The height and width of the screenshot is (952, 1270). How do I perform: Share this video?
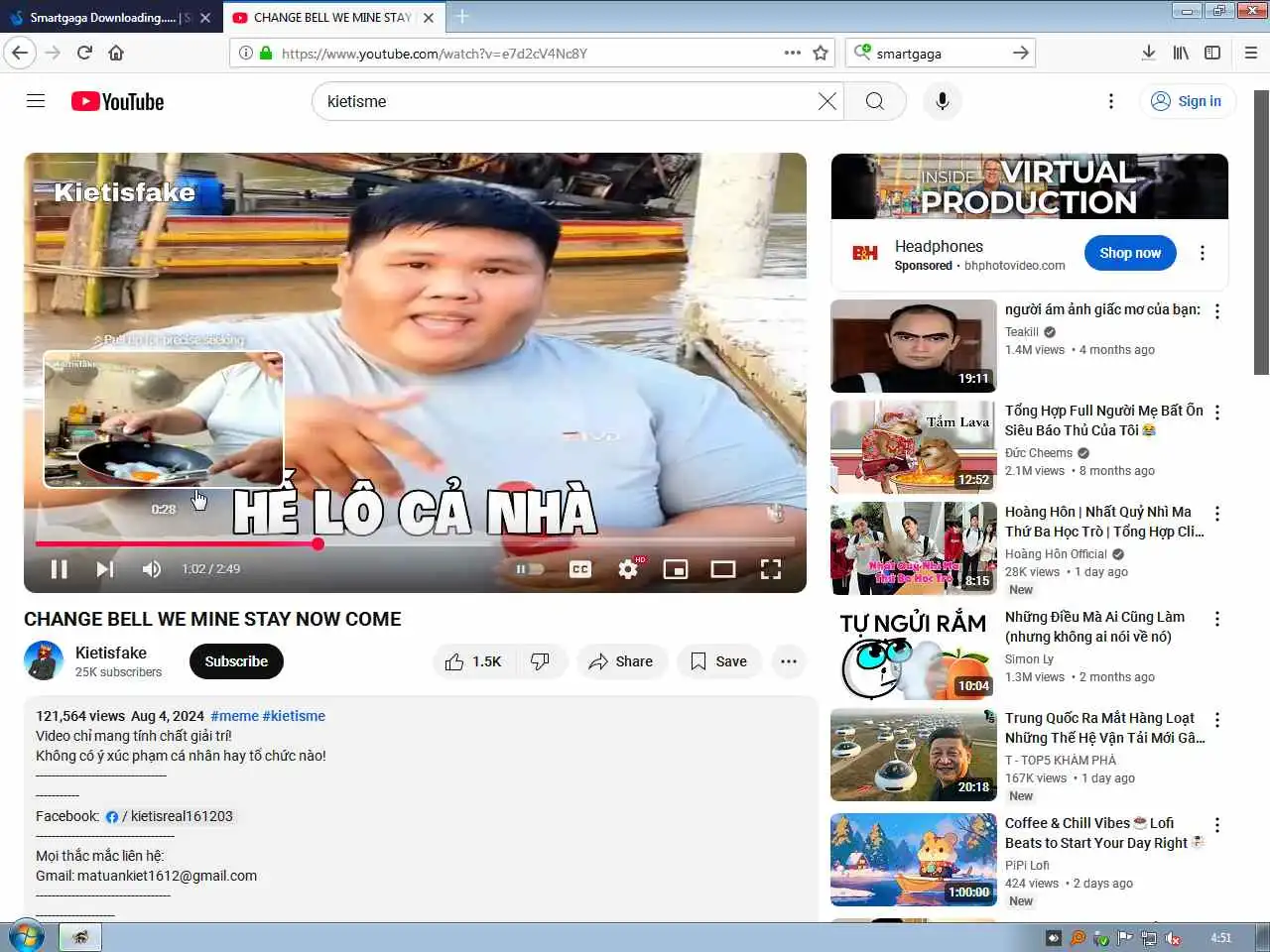[x=621, y=661]
